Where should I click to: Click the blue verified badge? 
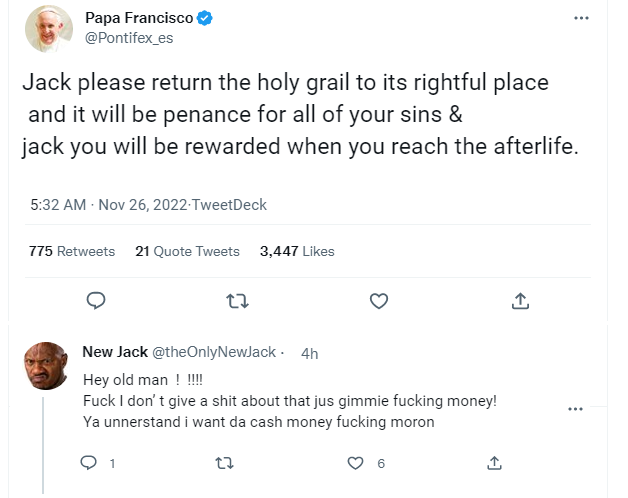point(202,20)
